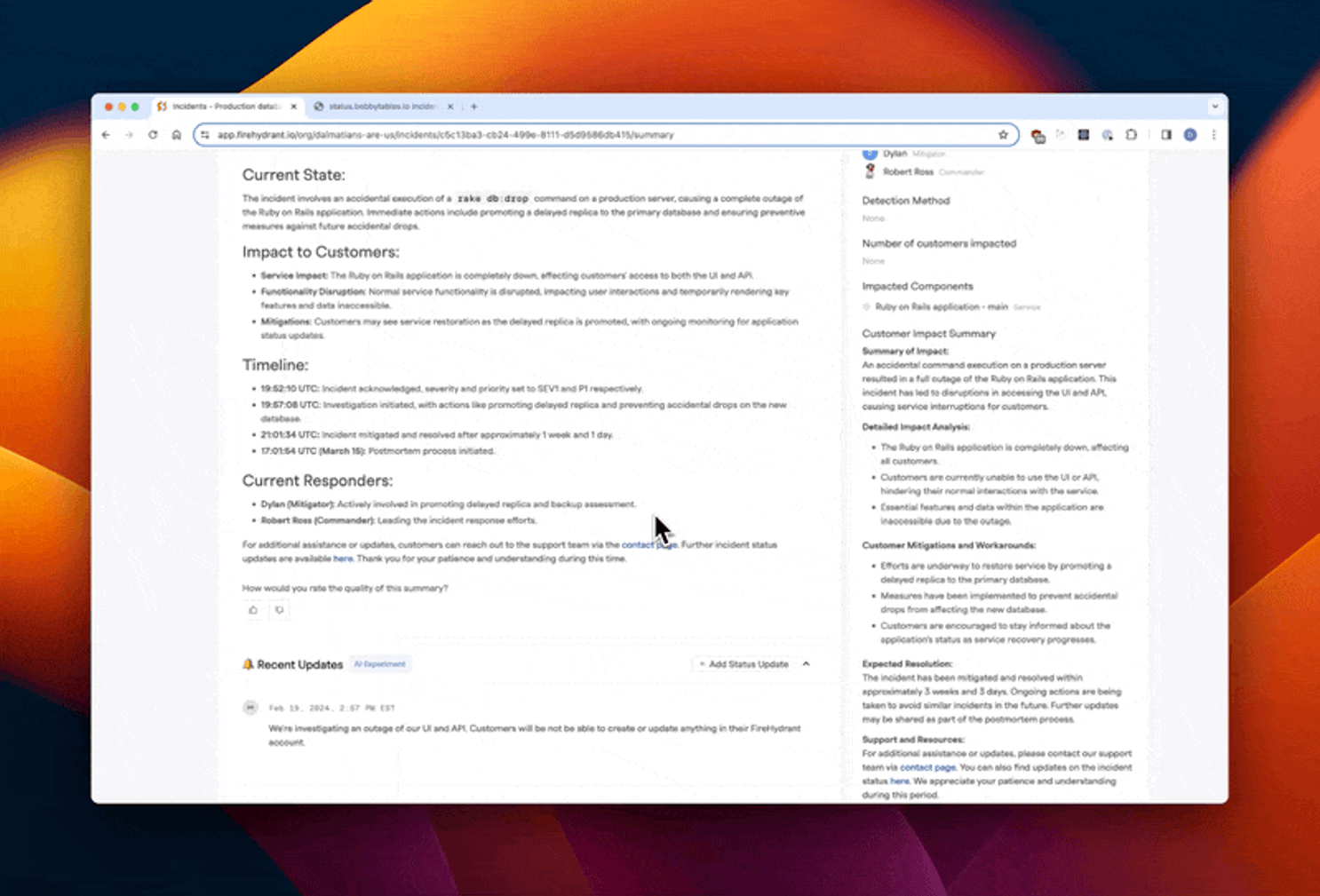
Task: Click Number of customers impacted label
Action: 939,243
